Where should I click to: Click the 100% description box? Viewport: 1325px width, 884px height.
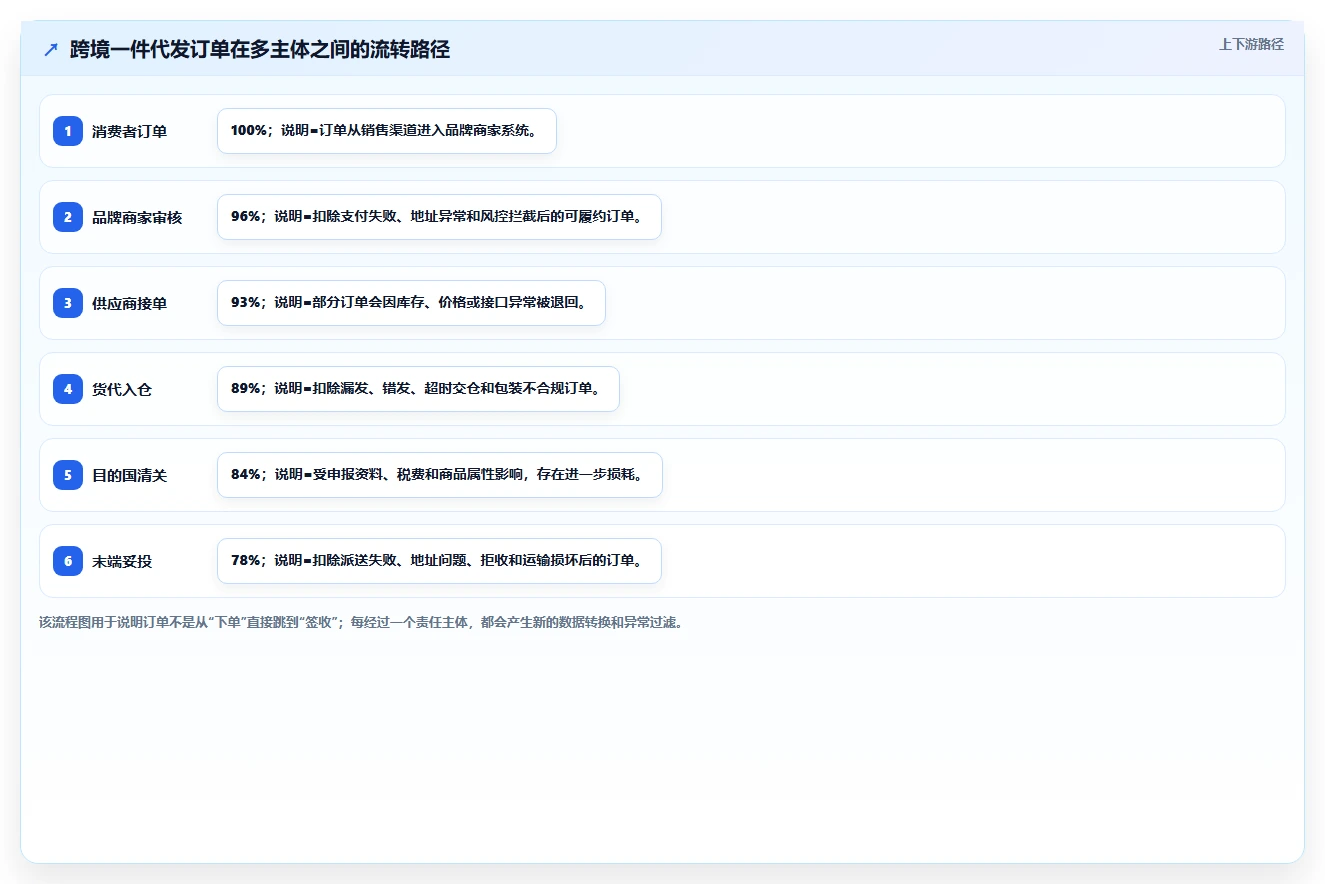coord(386,131)
